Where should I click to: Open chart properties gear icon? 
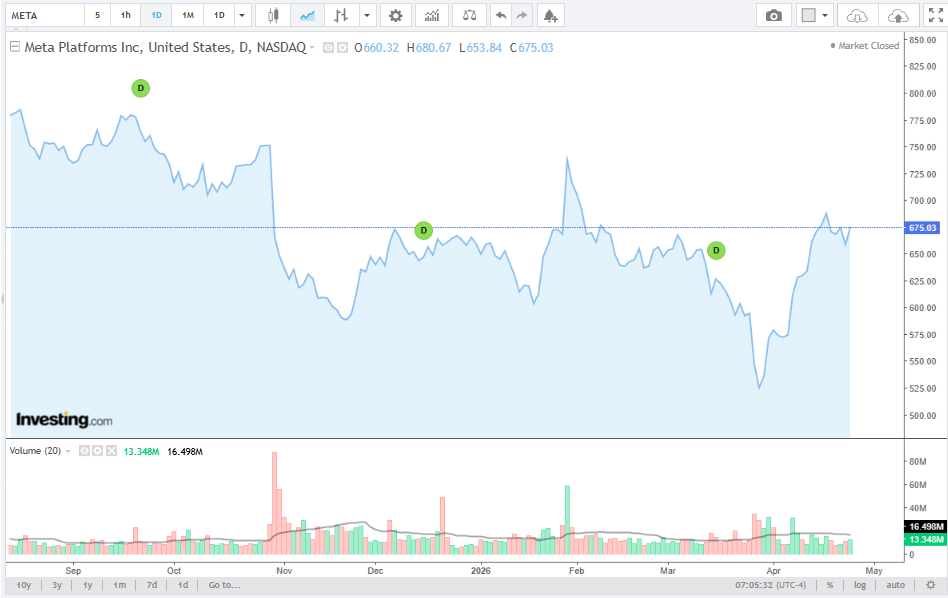click(x=397, y=15)
